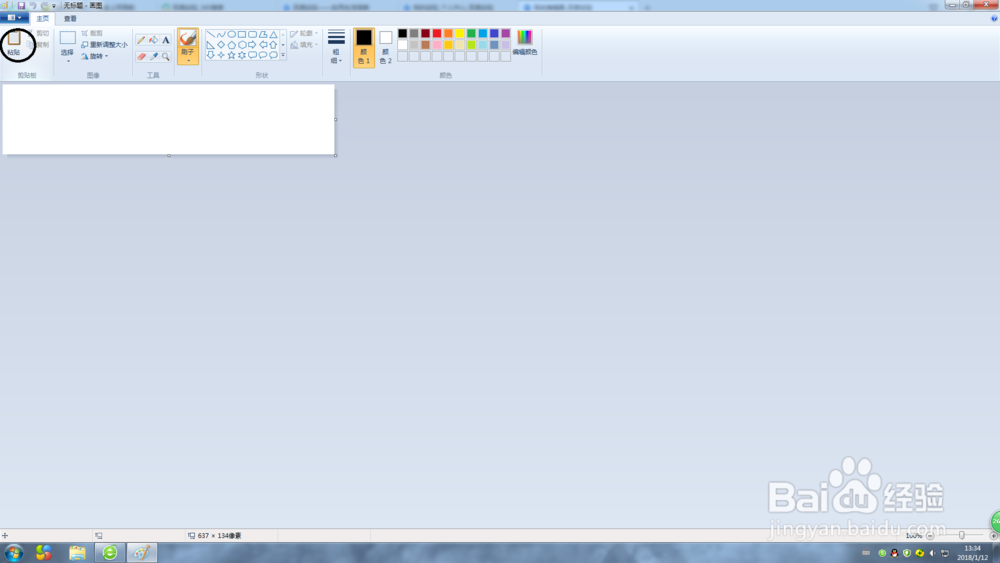Open the Fill (填充) shape dropdown
Screen dimensions: 1000x563
(304, 45)
